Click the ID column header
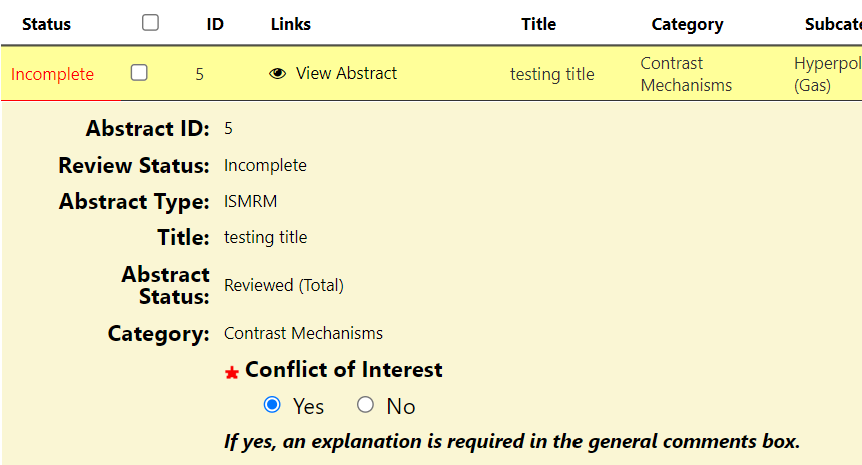 [x=215, y=24]
